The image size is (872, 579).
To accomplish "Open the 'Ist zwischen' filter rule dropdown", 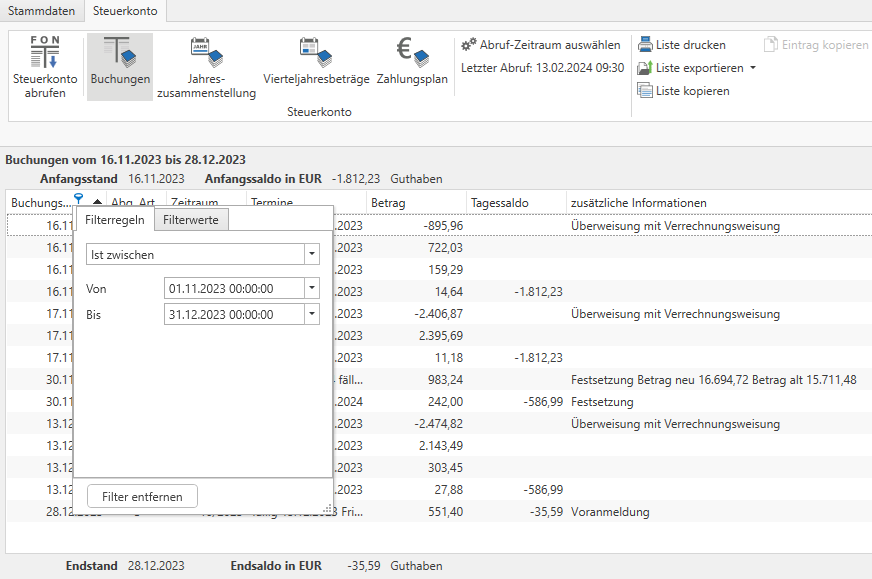I will pyautogui.click(x=312, y=255).
